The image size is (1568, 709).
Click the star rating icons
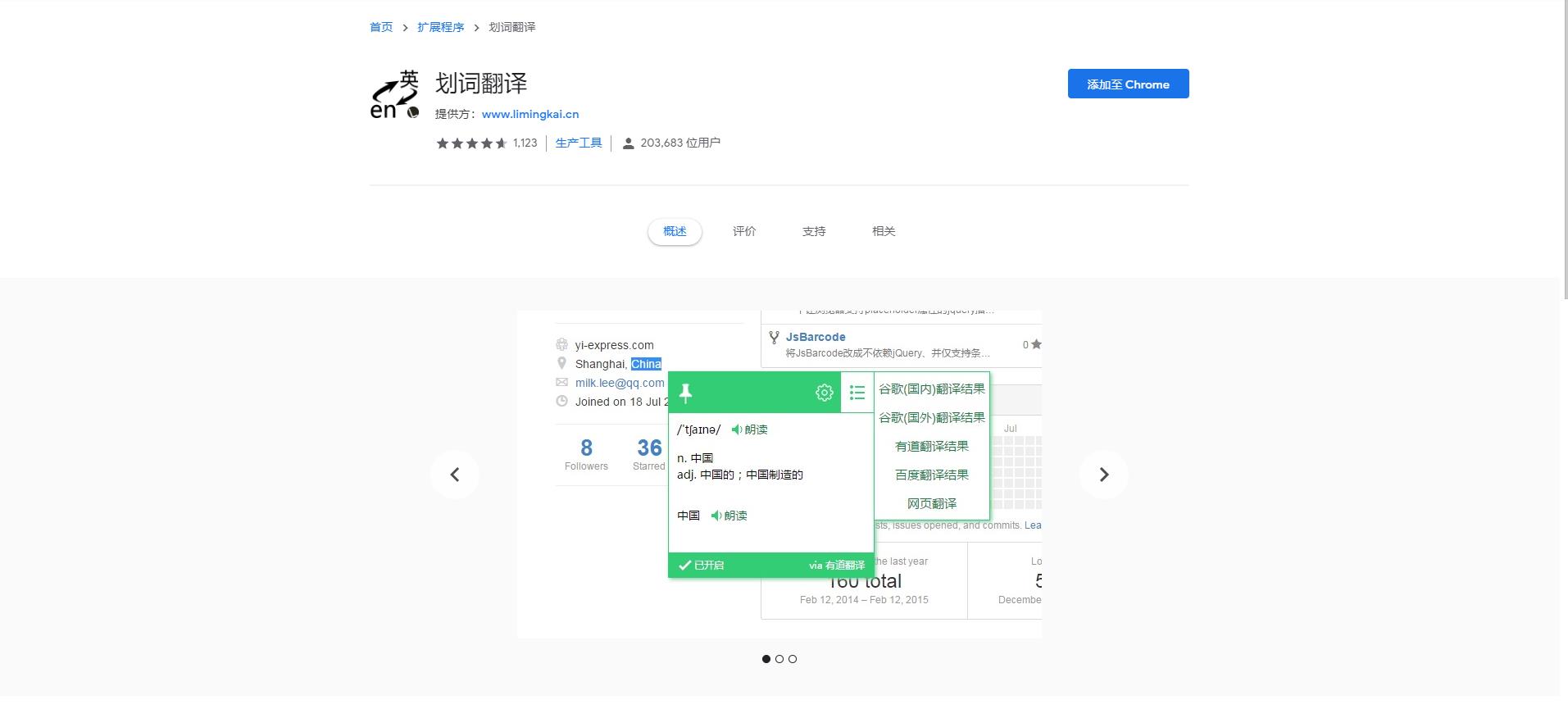click(471, 143)
